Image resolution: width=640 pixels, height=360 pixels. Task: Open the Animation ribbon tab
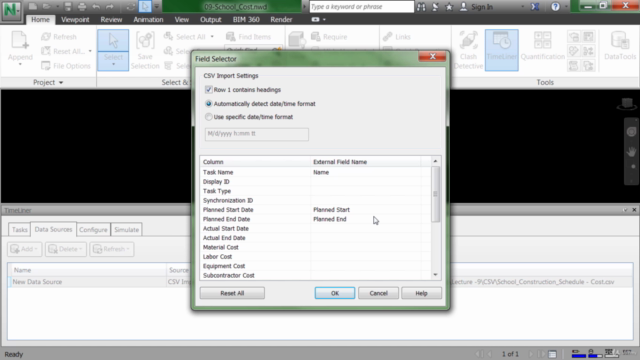click(x=148, y=20)
